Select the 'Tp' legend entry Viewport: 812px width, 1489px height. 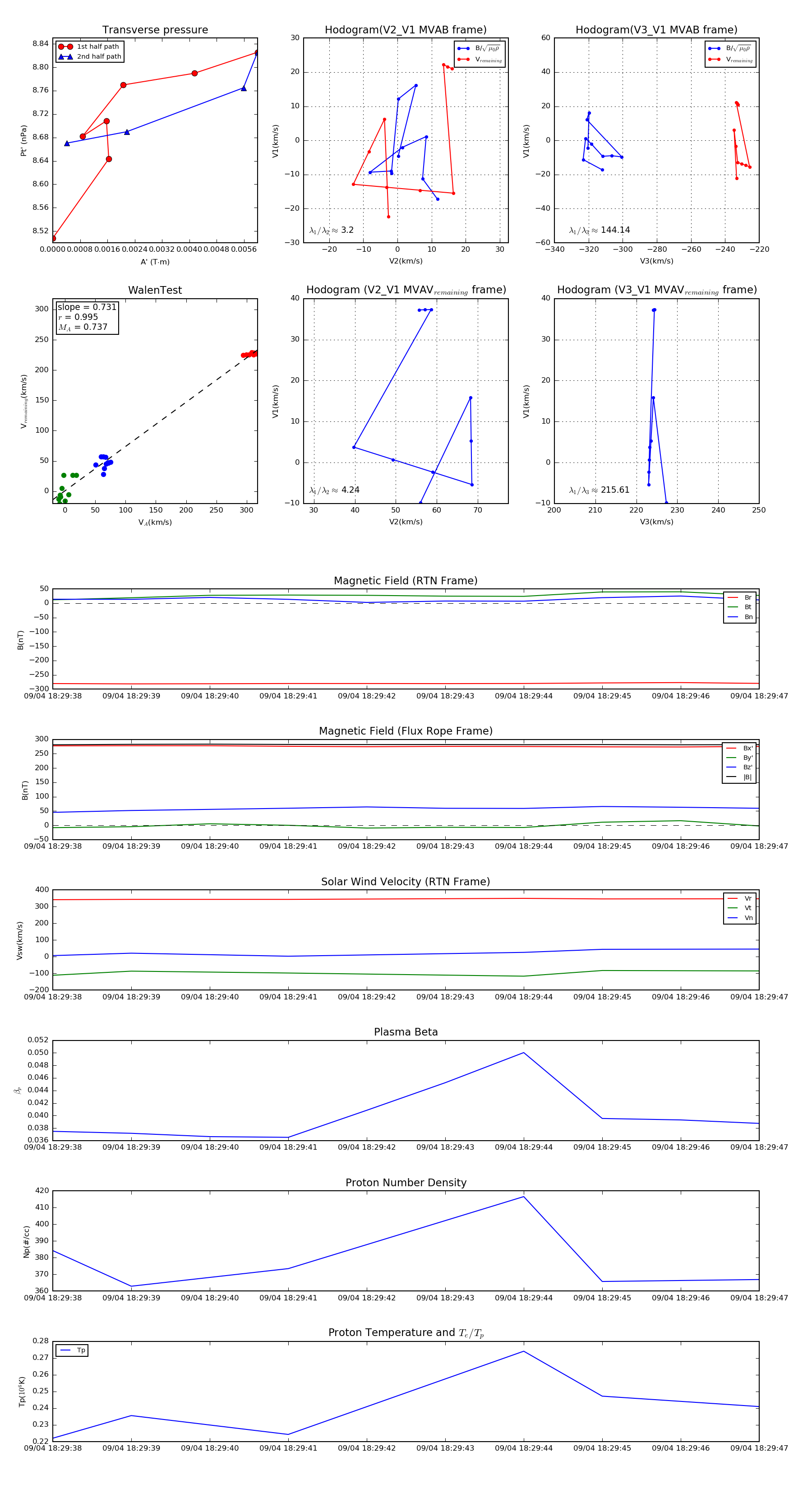tap(72, 1350)
